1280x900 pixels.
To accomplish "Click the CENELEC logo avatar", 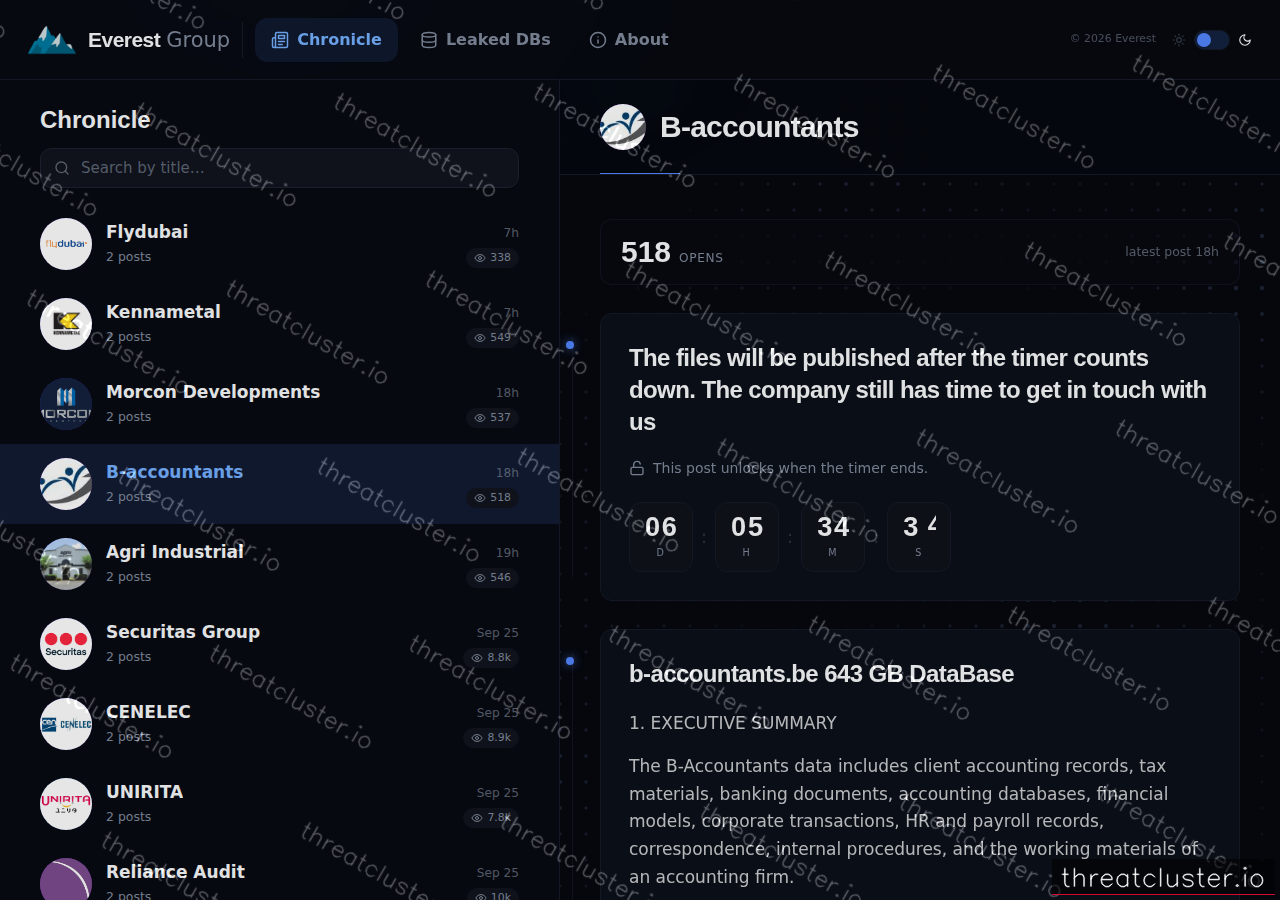I will pyautogui.click(x=66, y=724).
